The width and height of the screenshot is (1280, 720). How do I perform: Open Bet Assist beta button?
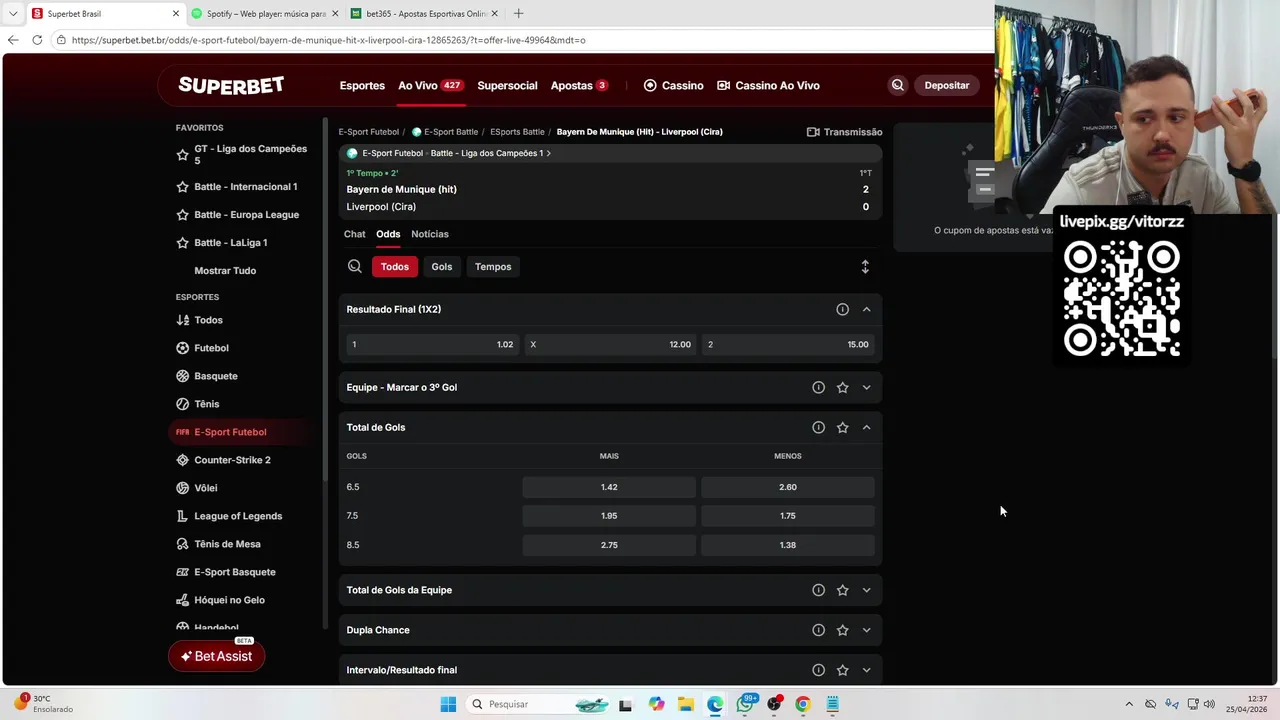click(216, 656)
